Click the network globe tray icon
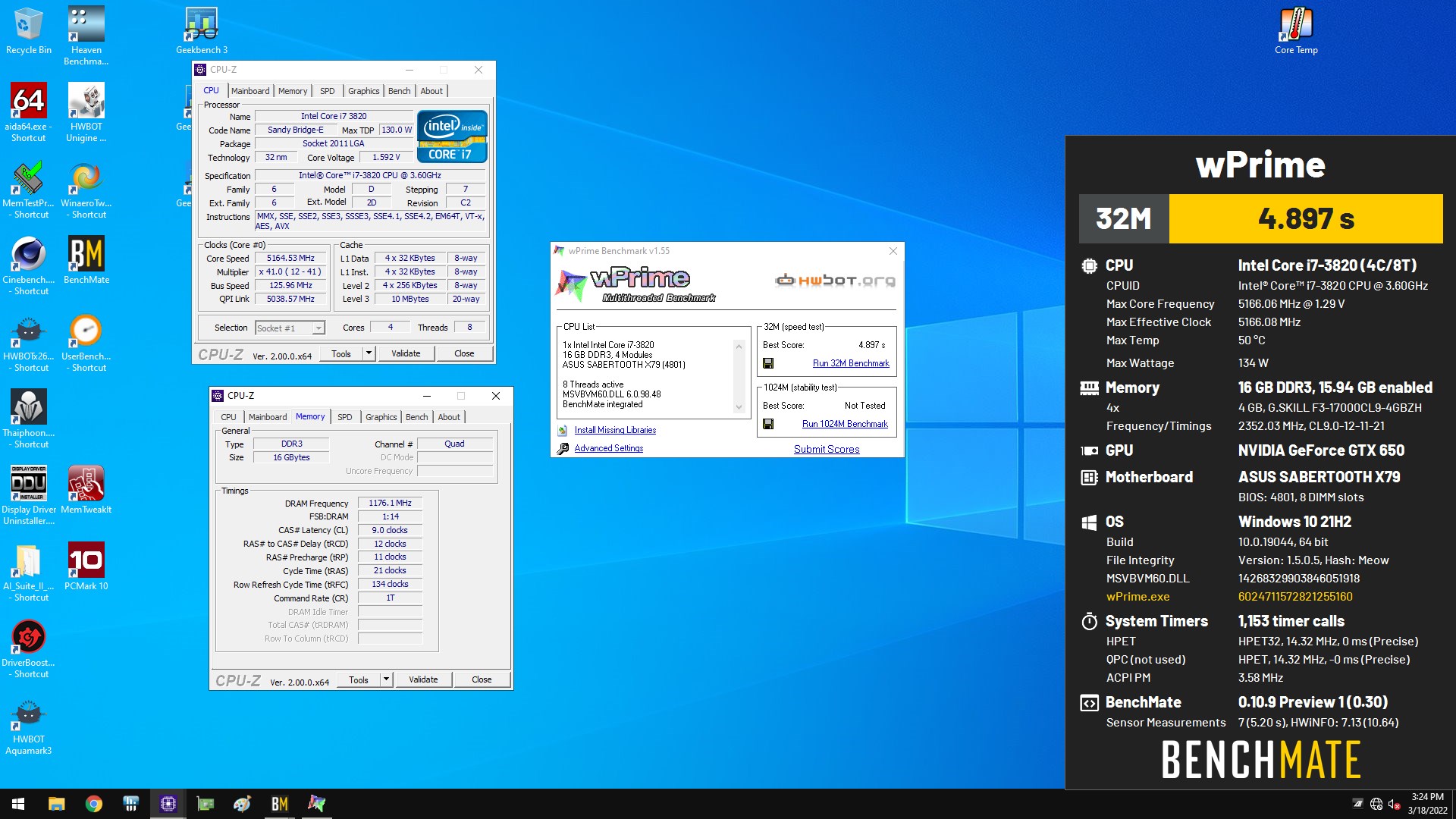 coord(1376,804)
